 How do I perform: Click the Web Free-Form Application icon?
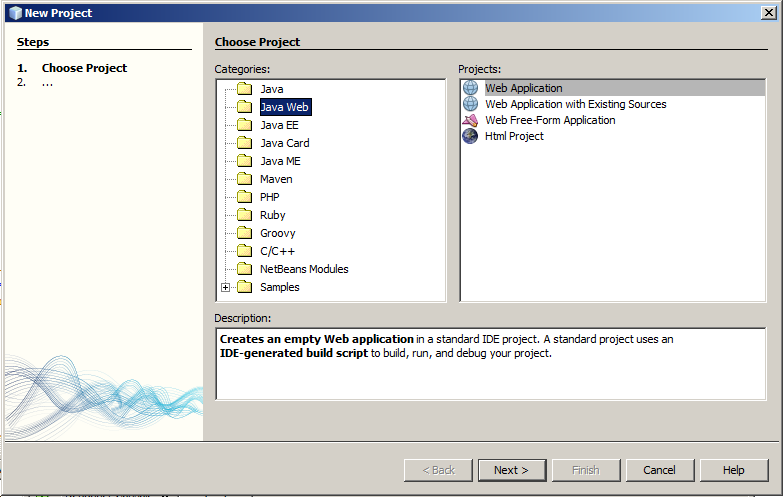coord(470,120)
